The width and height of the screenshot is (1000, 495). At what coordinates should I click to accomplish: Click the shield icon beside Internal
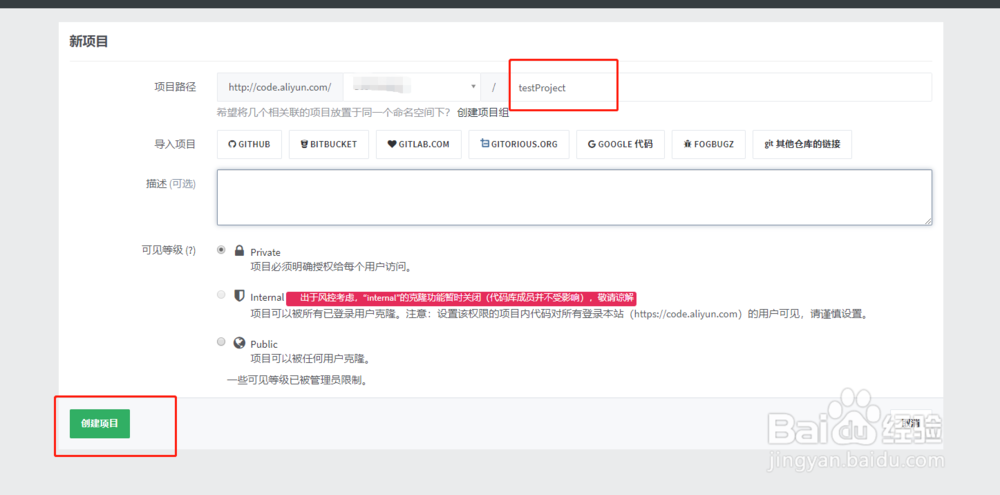click(239, 295)
